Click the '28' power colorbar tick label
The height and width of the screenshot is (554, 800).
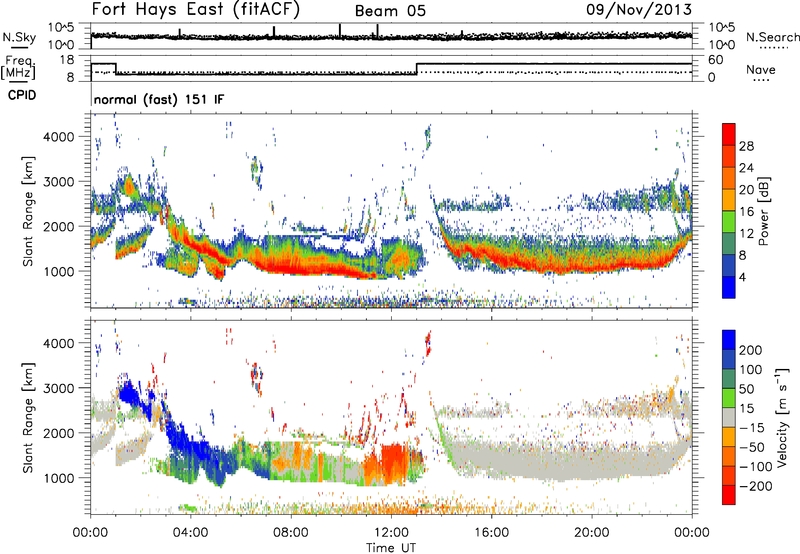746,146
